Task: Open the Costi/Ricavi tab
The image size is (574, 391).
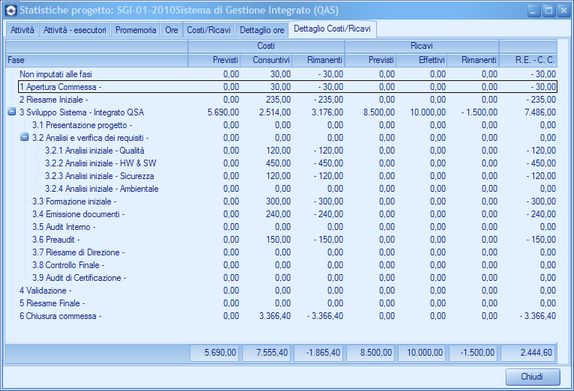Action: (x=208, y=30)
